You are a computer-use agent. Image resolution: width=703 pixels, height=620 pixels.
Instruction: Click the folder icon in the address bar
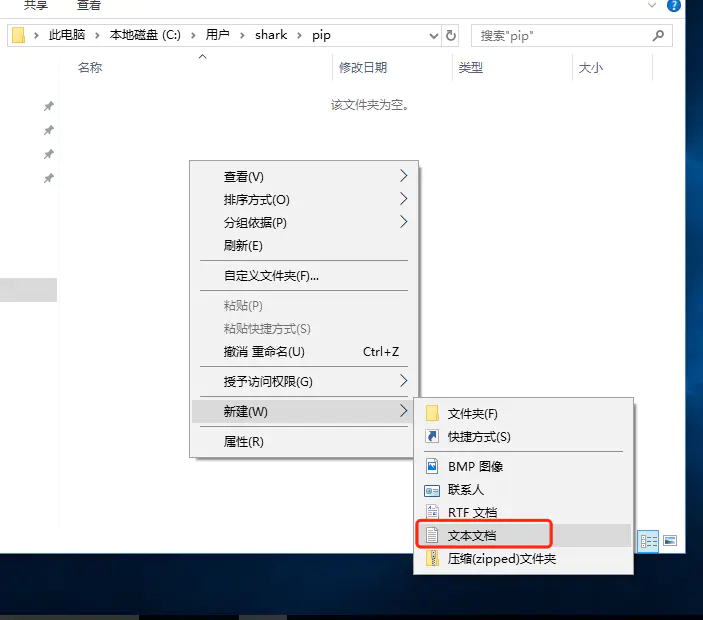18,35
